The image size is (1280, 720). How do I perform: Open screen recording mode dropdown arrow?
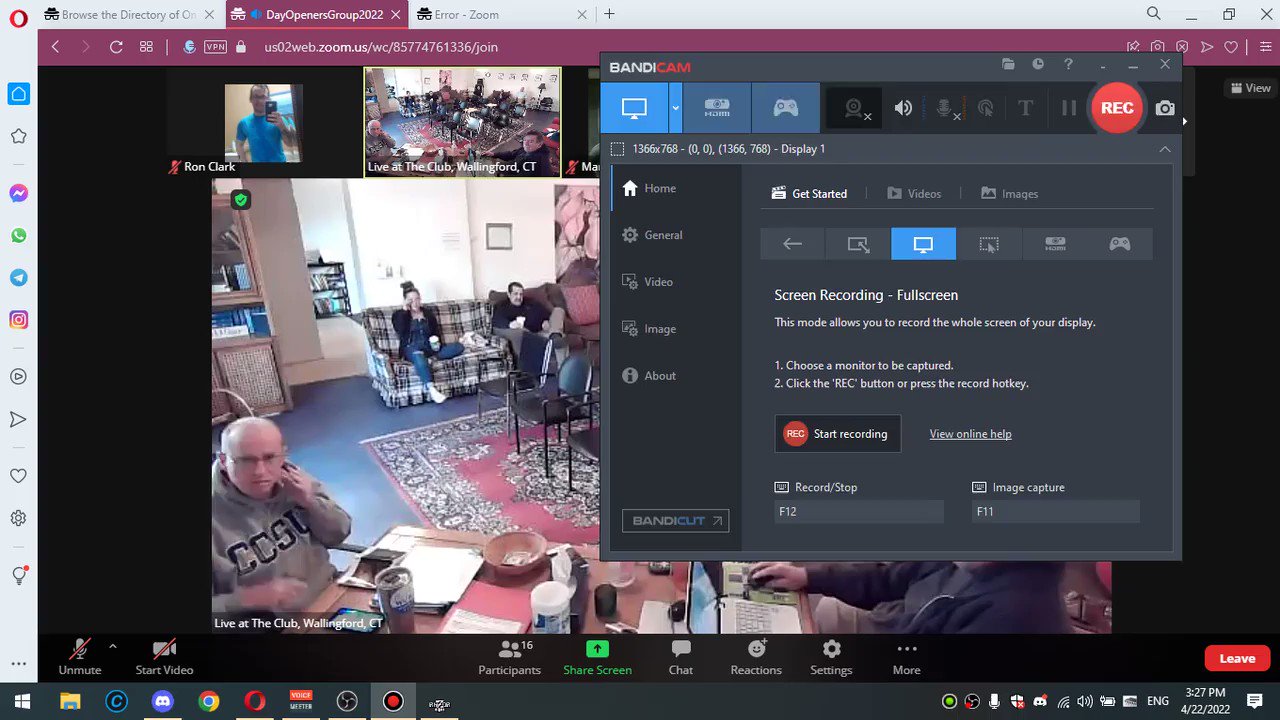pyautogui.click(x=675, y=108)
